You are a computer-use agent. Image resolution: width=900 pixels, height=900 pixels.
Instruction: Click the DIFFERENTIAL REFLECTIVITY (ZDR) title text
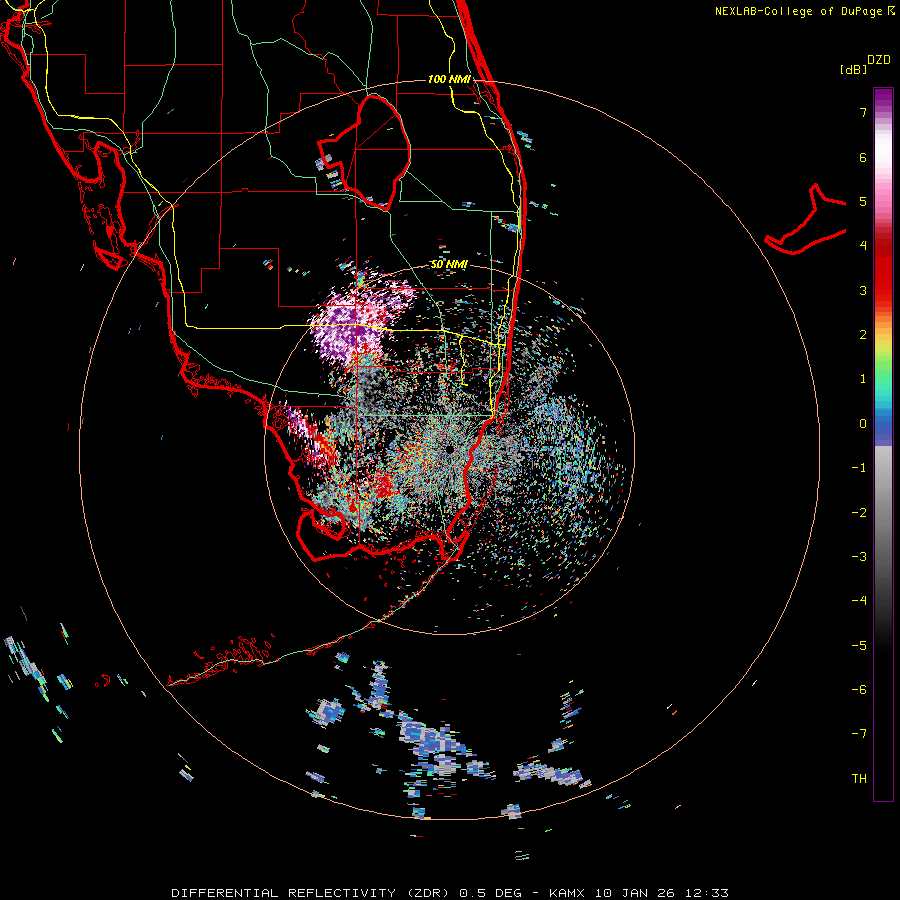click(313, 893)
